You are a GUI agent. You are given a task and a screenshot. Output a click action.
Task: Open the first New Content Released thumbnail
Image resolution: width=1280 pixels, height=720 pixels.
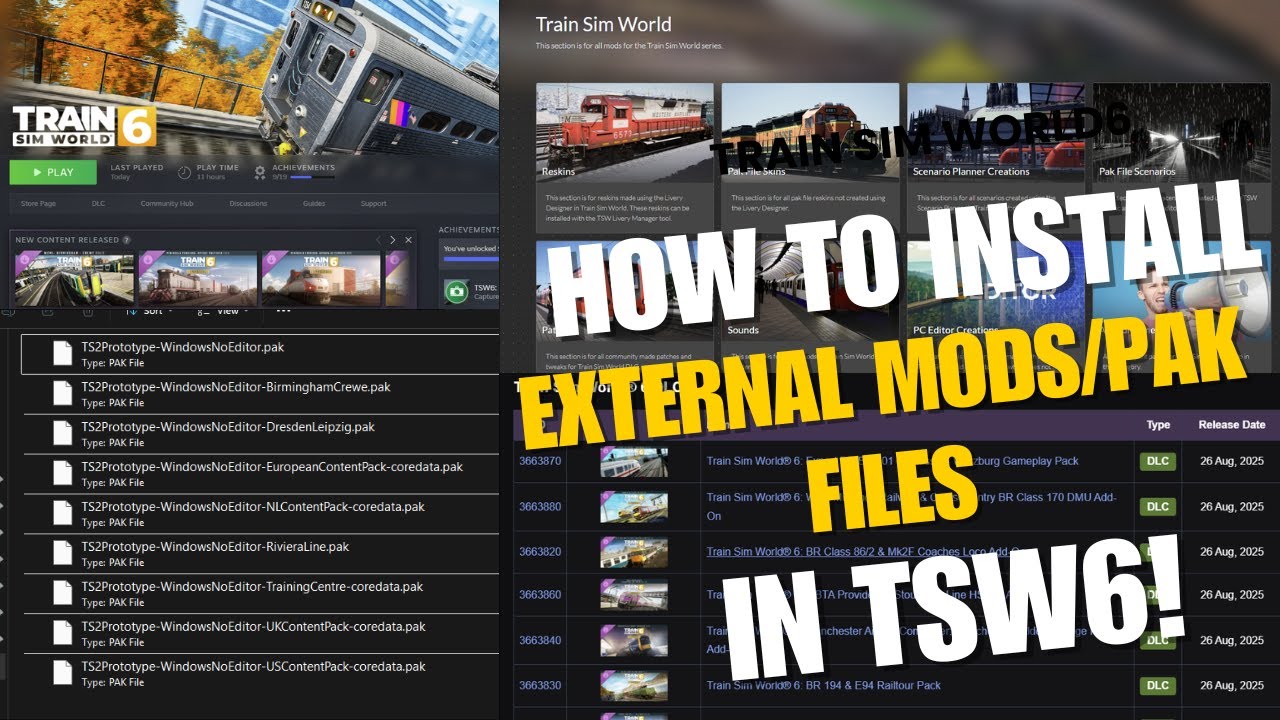74,279
